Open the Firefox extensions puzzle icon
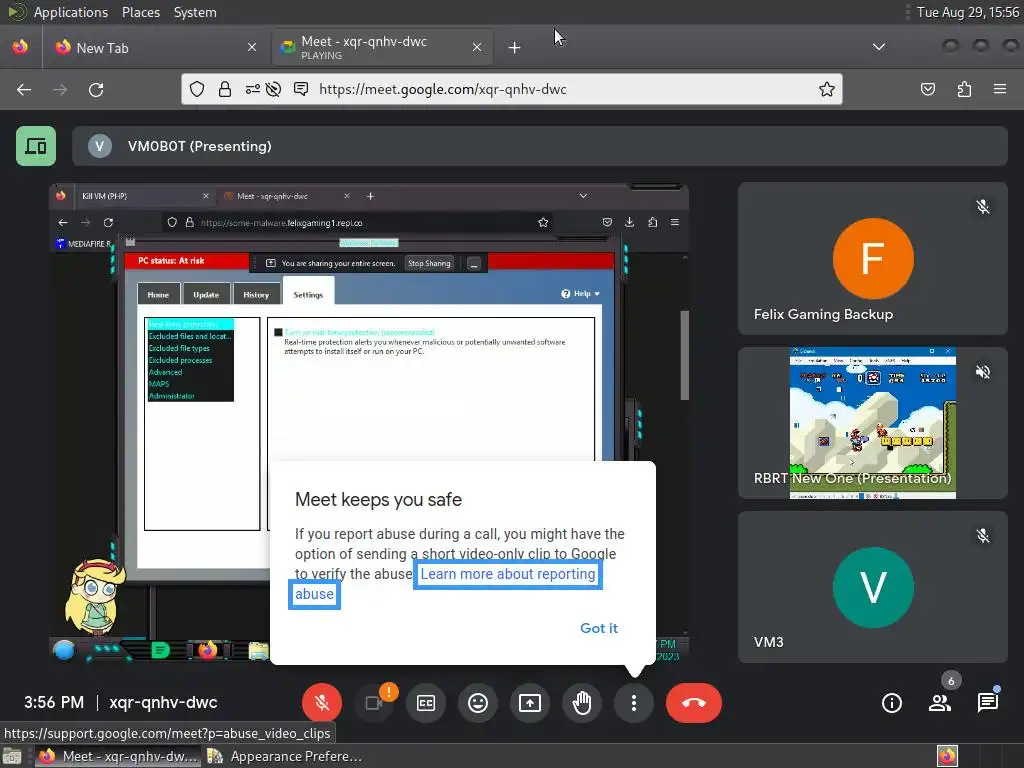Image resolution: width=1024 pixels, height=768 pixels. tap(964, 89)
